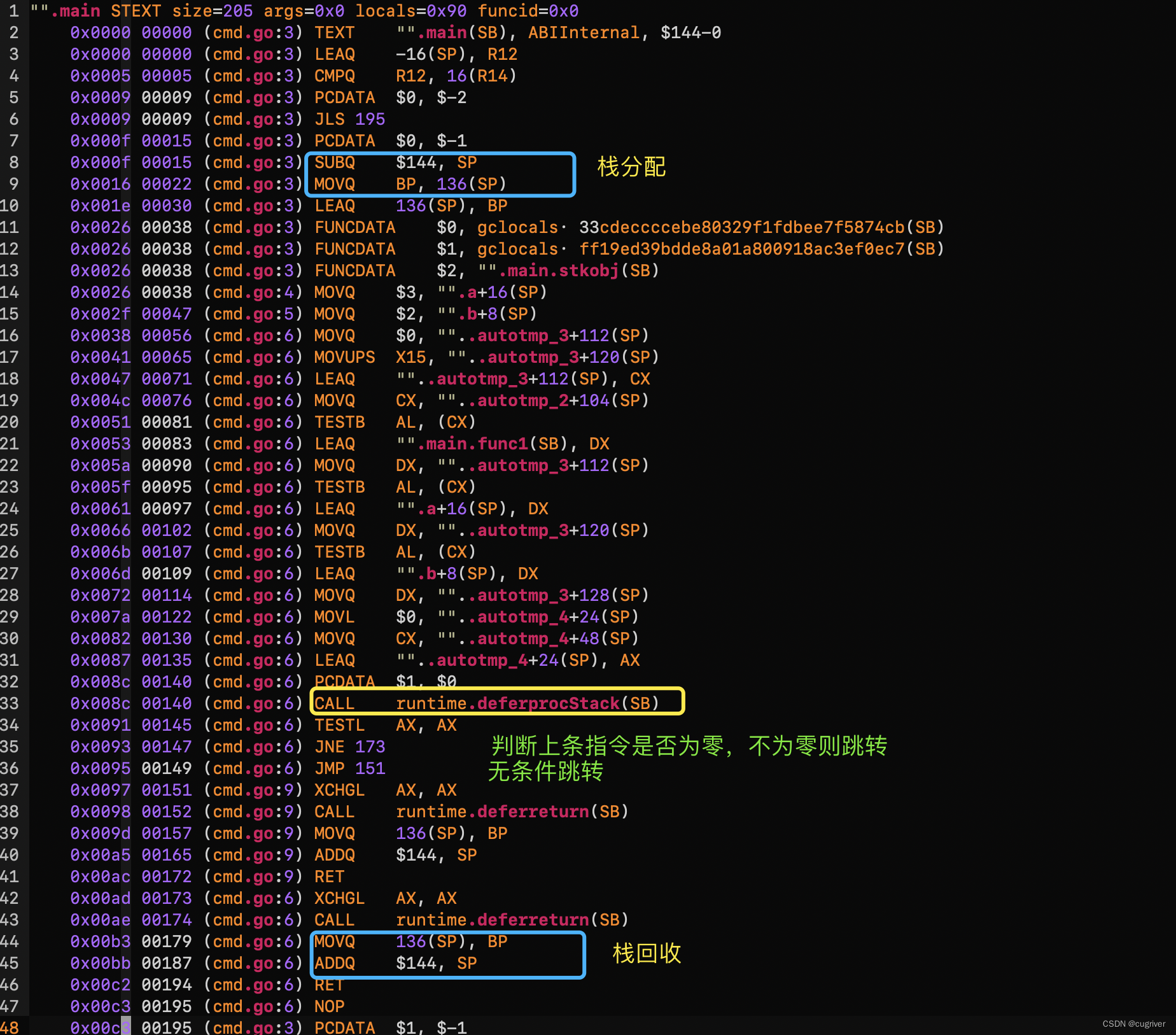Click the PCDATA $1, $-1 on line 48

(390, 1027)
